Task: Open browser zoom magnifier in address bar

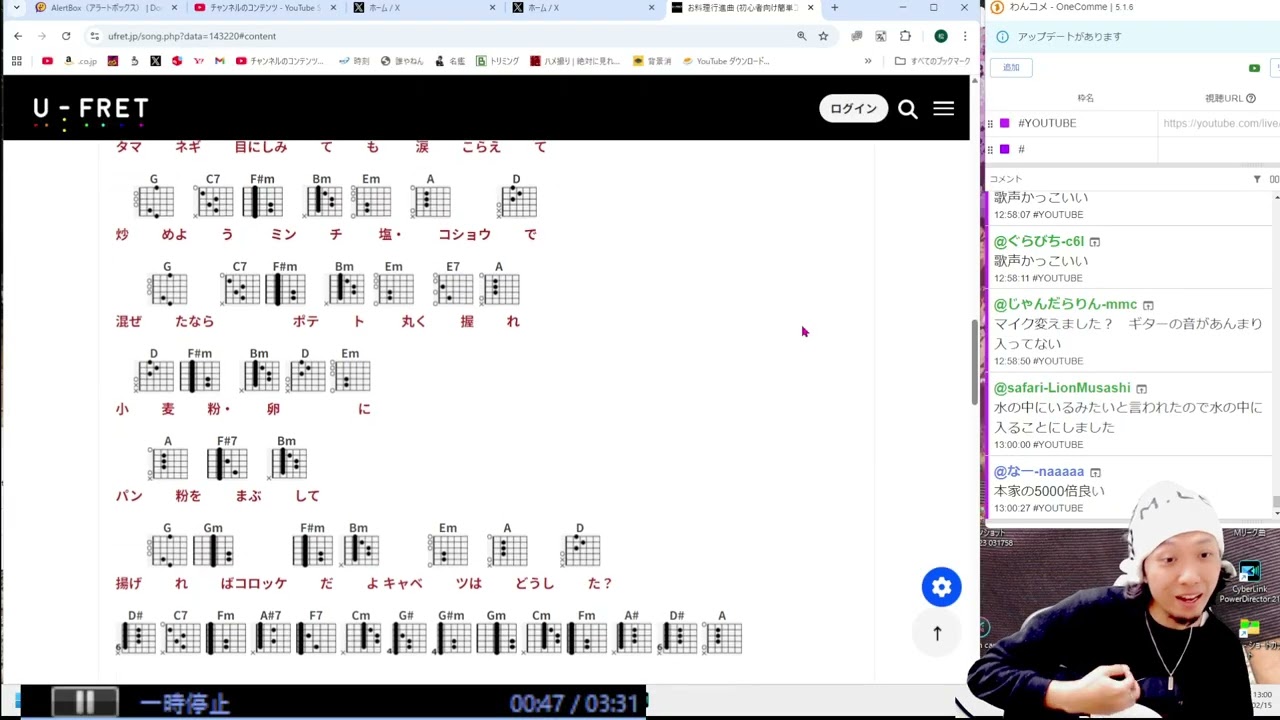Action: click(x=801, y=36)
